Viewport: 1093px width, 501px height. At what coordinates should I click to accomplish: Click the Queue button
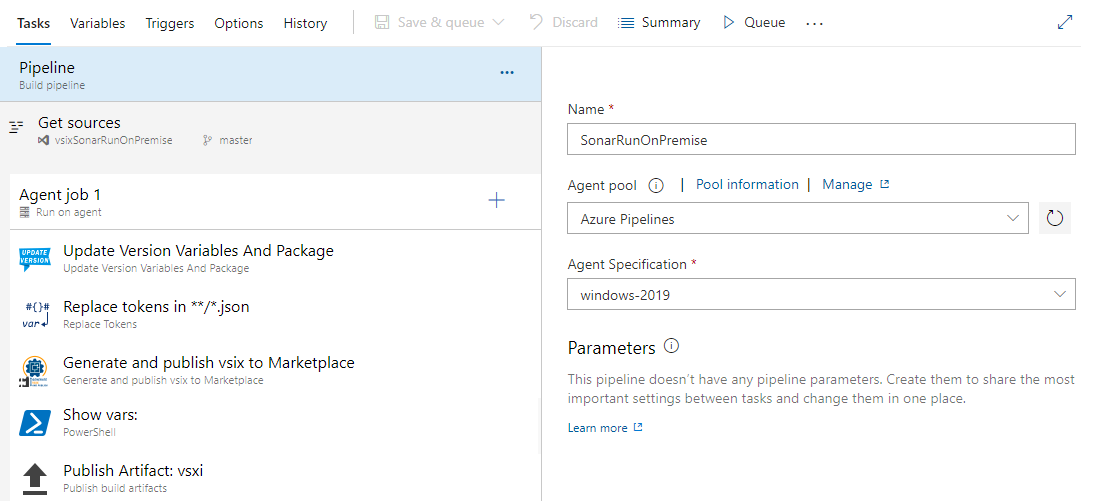754,22
